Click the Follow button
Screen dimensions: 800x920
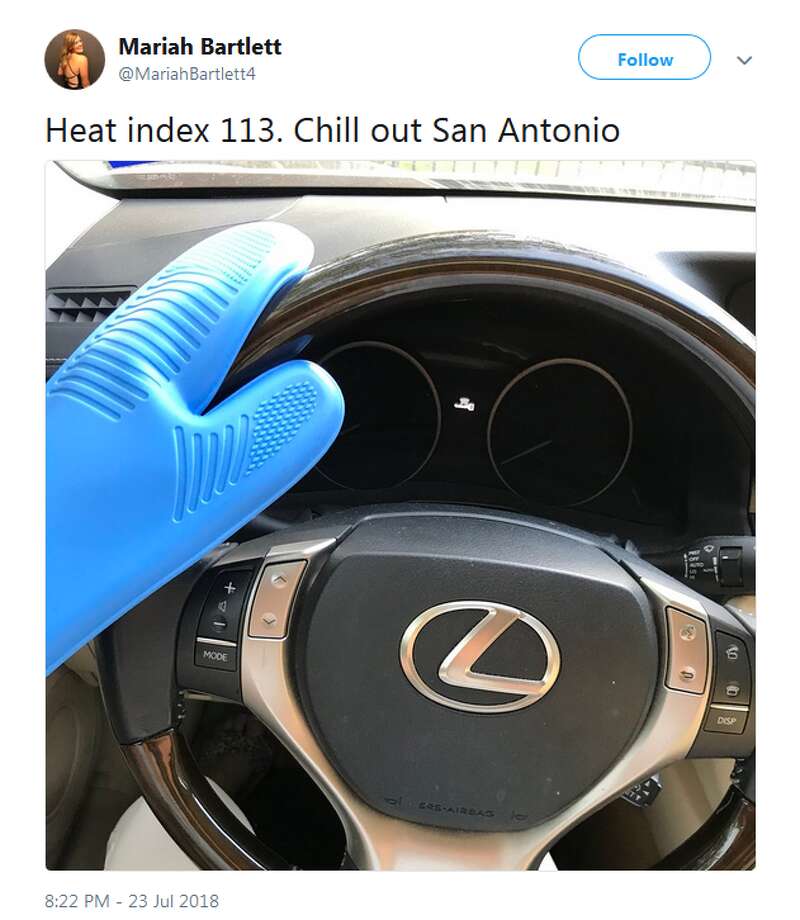644,58
